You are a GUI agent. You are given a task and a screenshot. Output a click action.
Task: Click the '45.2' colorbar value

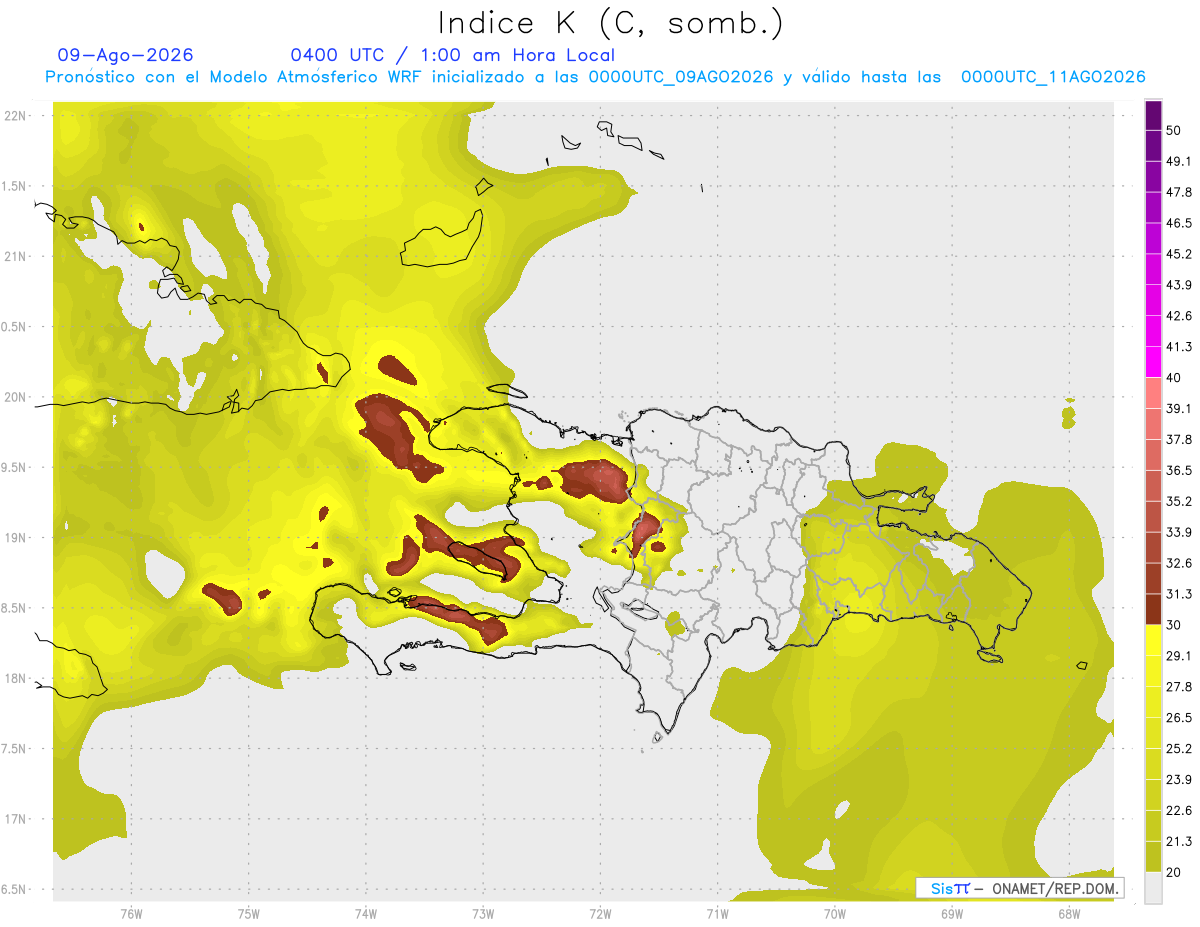pos(1179,254)
